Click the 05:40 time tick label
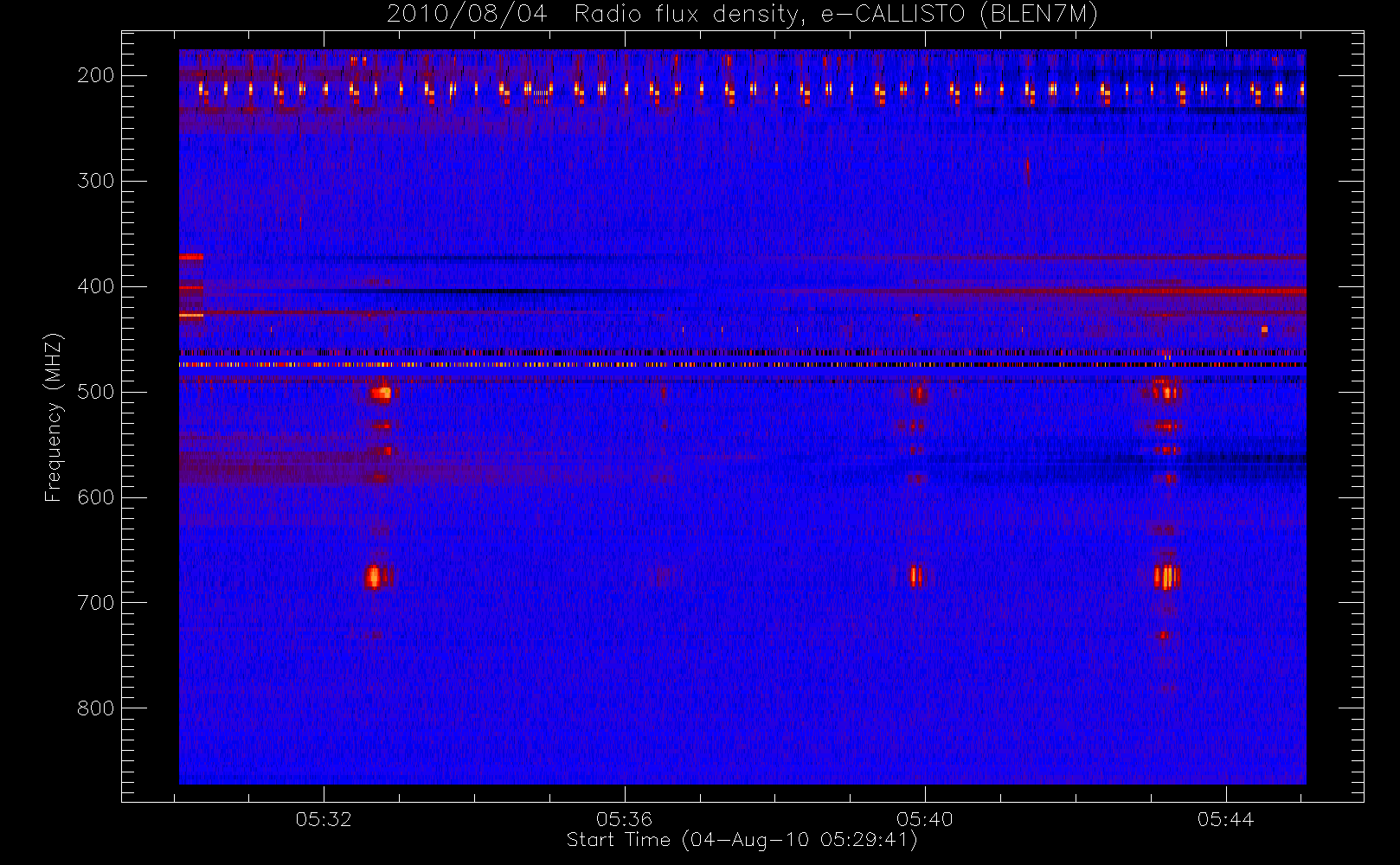The image size is (1400, 865). 925,819
